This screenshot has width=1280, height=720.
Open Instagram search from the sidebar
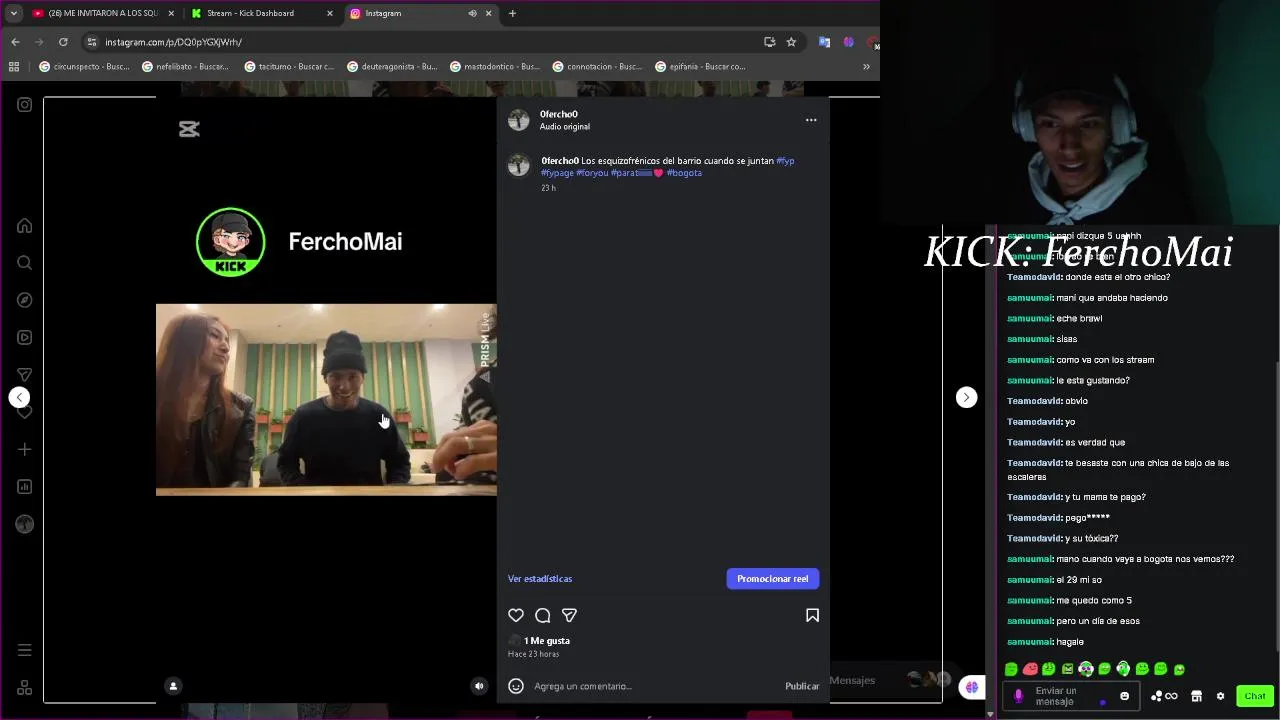tap(24, 263)
